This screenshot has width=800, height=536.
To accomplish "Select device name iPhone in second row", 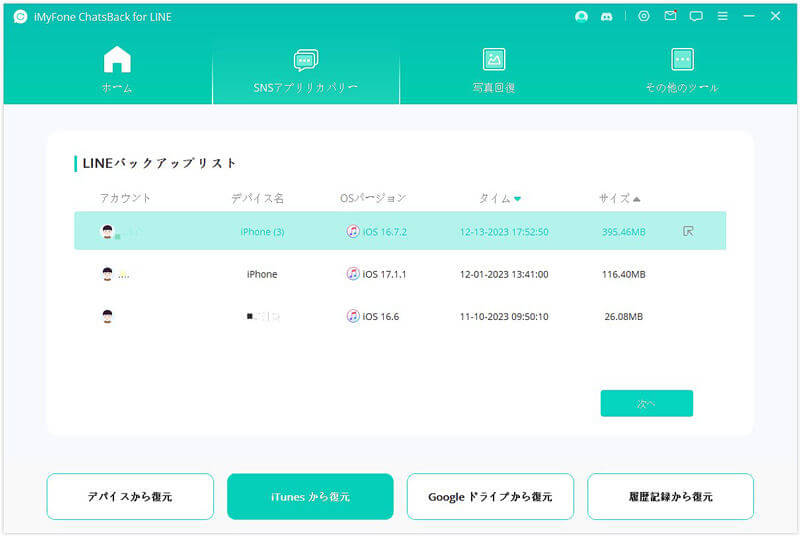I will pos(262,274).
